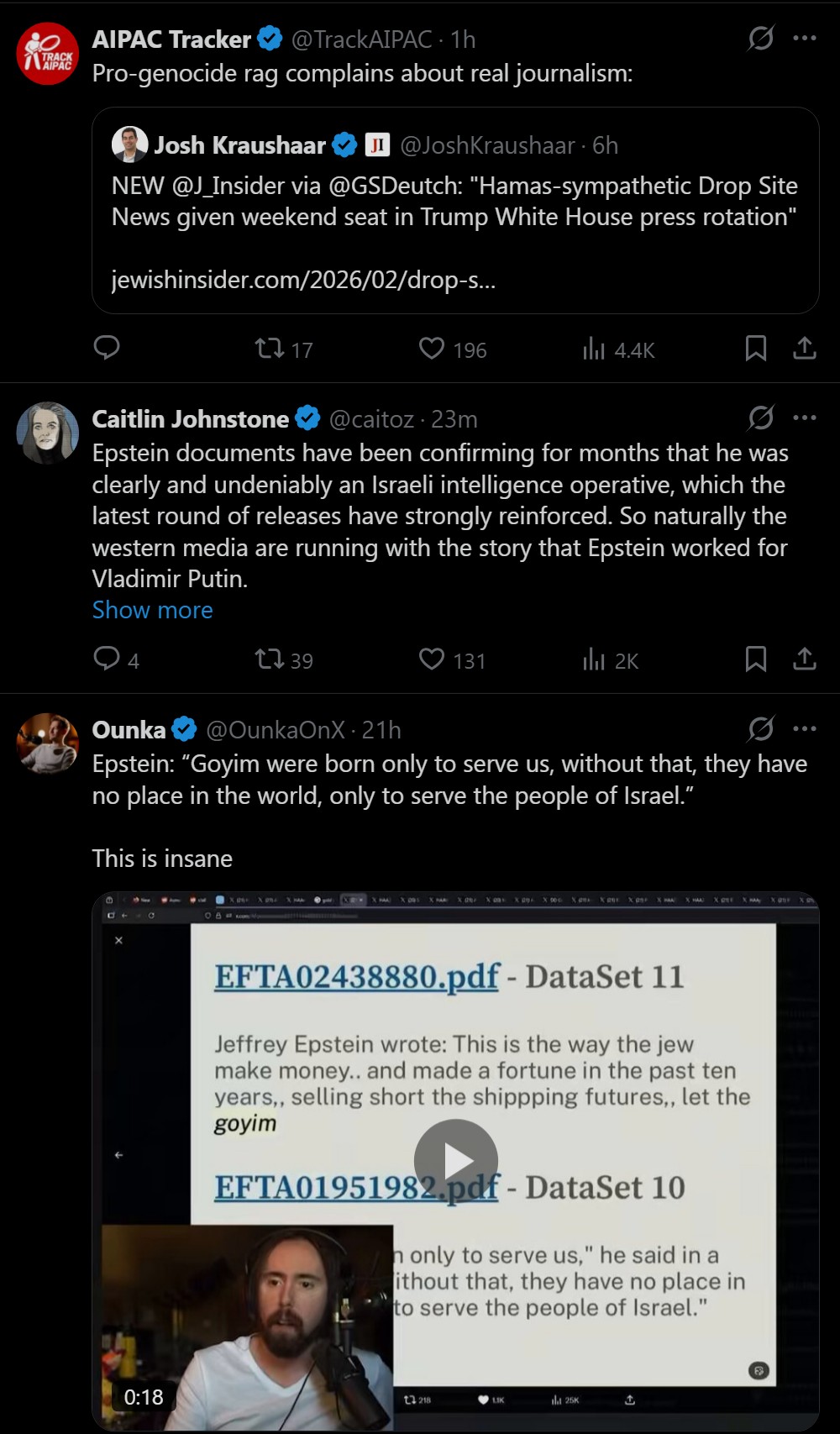Like Caitlin Johnstone's post
Viewport: 840px width, 1434px height.
(432, 659)
